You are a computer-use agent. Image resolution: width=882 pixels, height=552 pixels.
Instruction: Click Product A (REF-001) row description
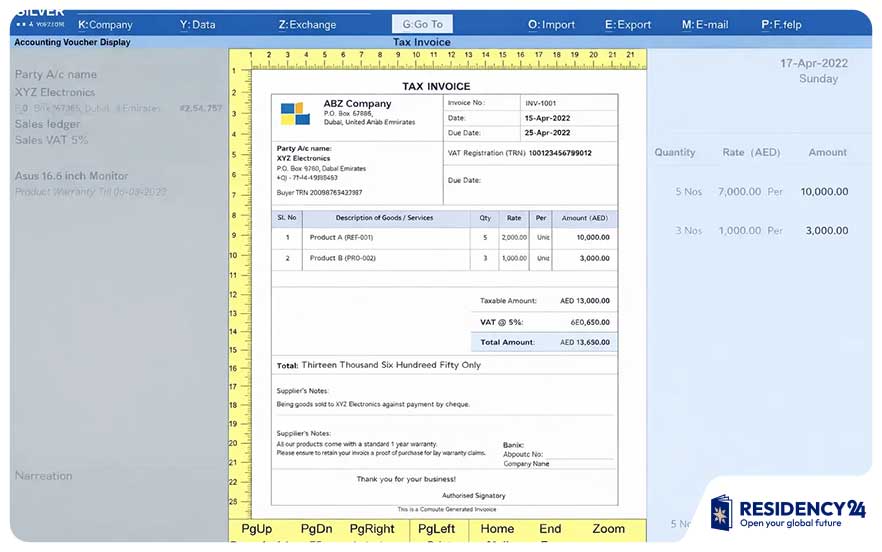click(x=341, y=237)
